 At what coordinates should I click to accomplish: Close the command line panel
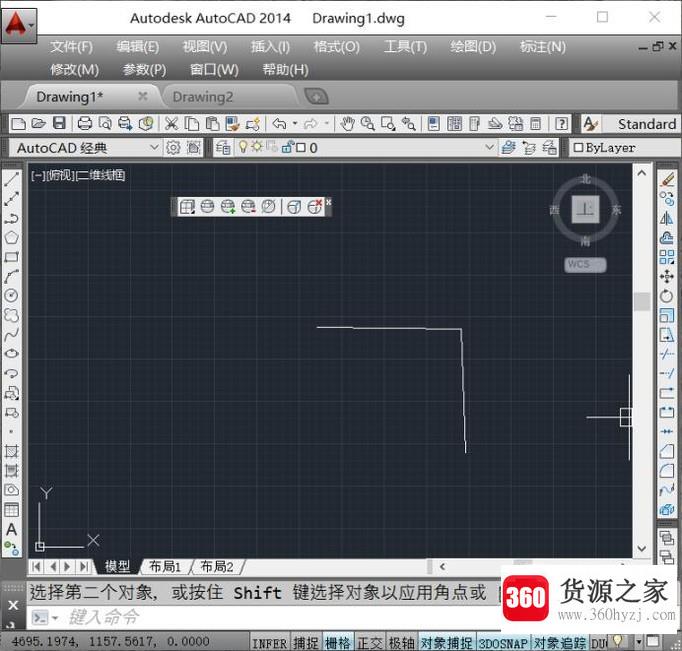tap(13, 605)
